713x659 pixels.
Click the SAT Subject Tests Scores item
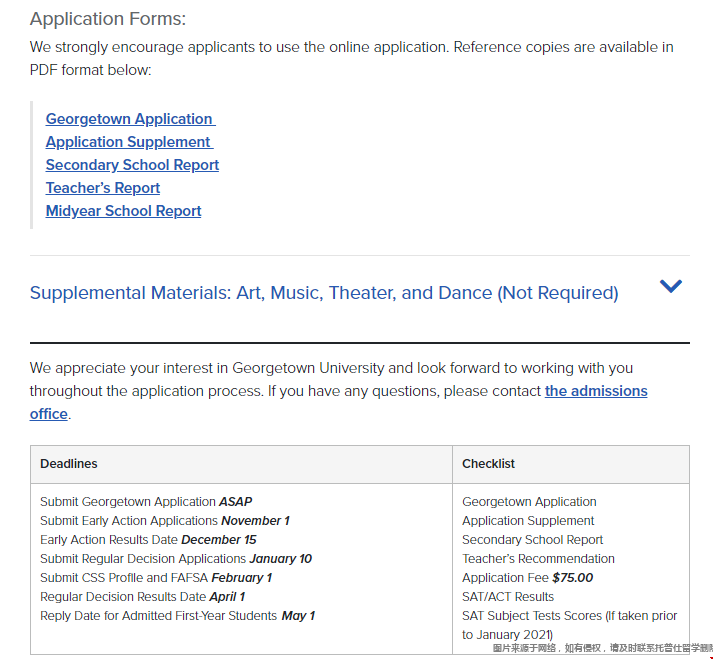pos(569,616)
